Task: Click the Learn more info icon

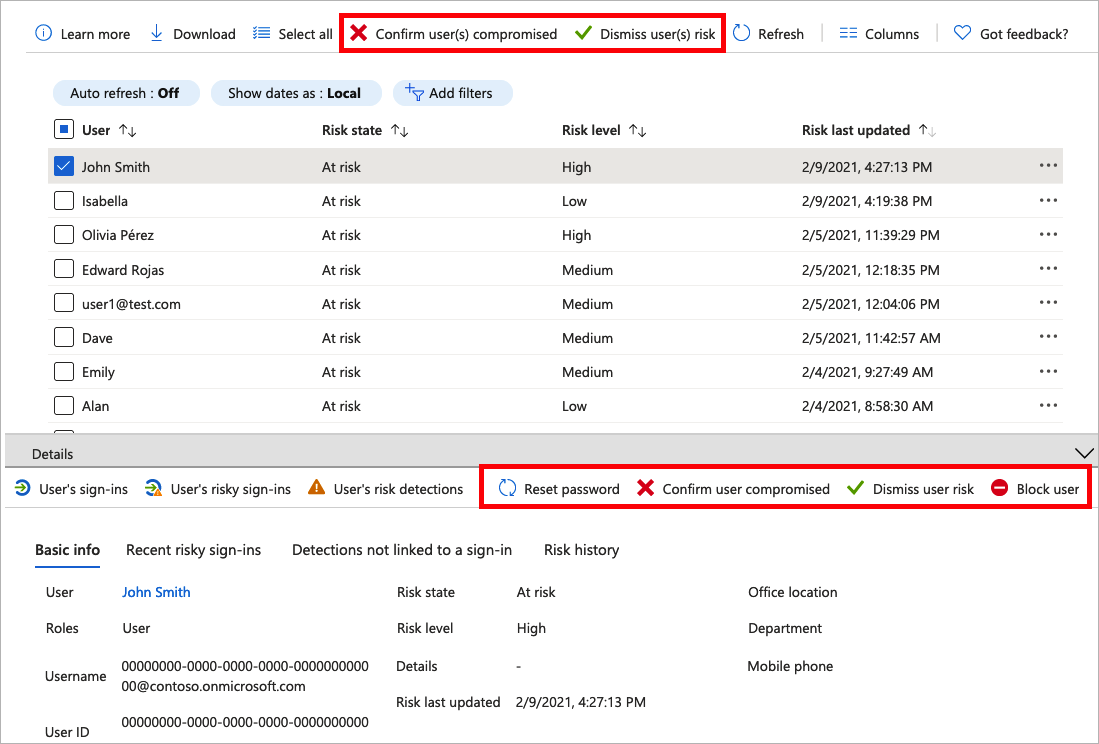Action: click(x=43, y=33)
